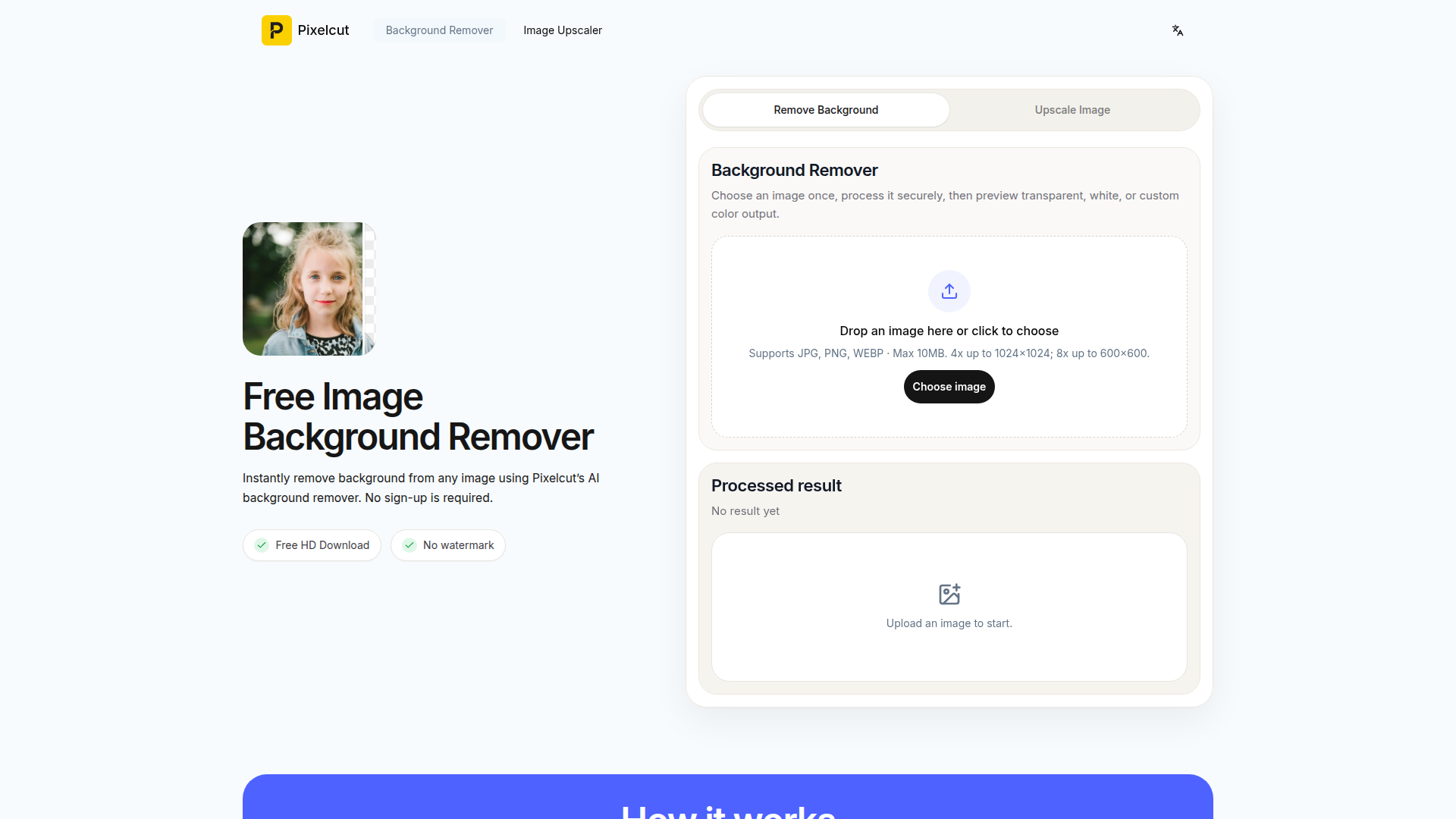Screen dimensions: 1456x819
Task: Click the upload arrow icon
Action: pyautogui.click(x=949, y=291)
